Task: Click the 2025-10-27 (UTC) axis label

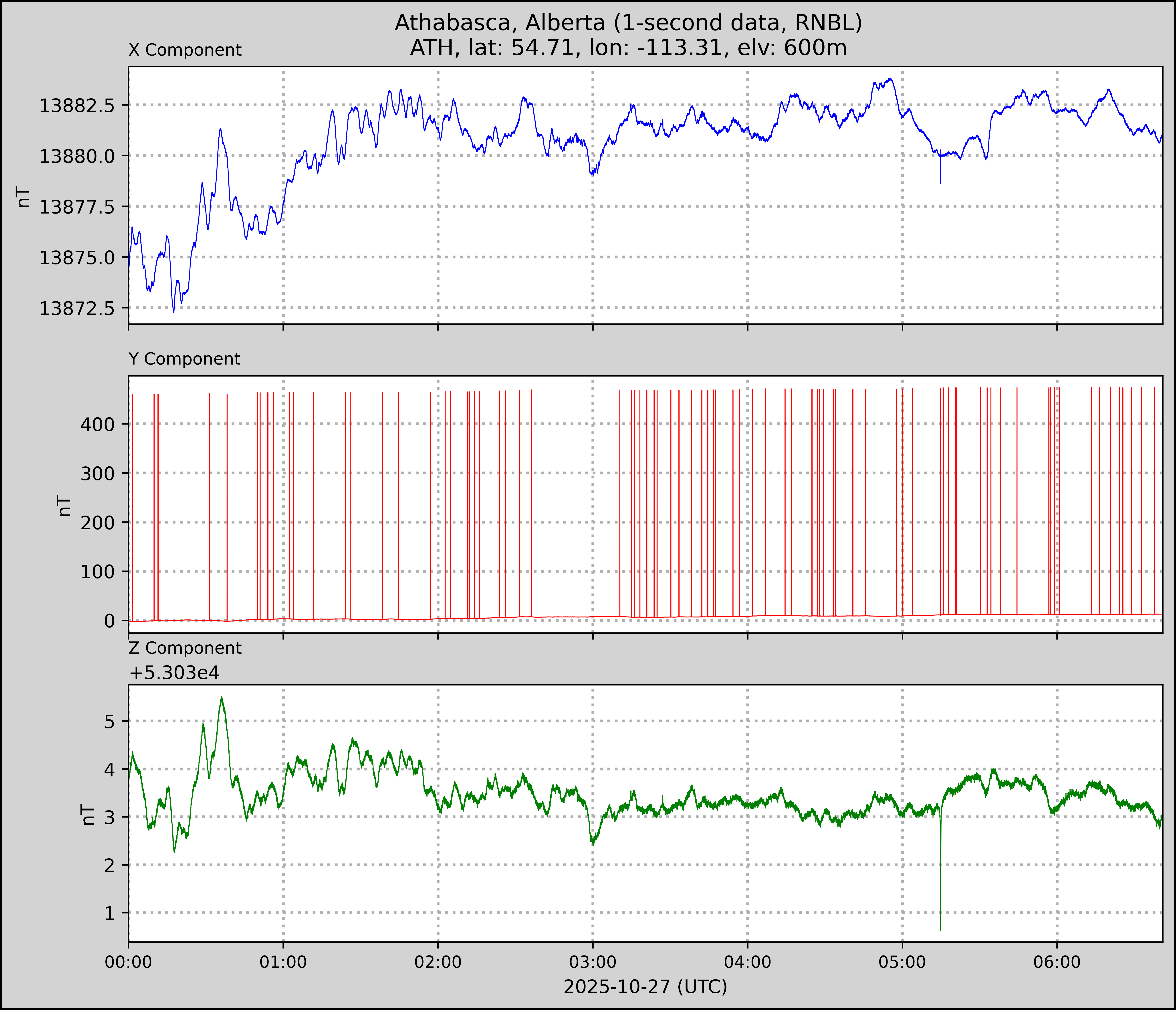Action: pos(645,987)
